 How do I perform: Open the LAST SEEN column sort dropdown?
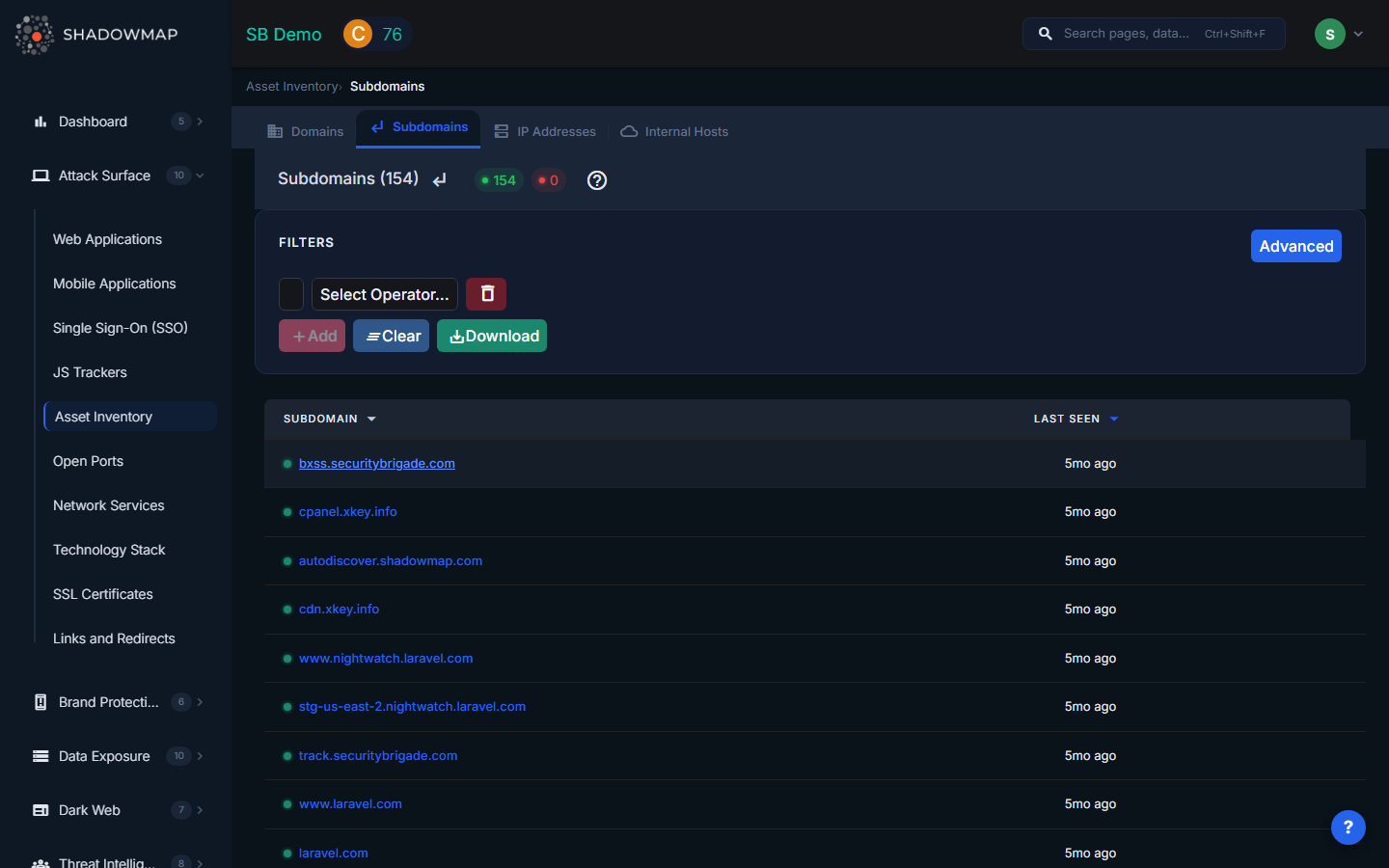[x=1114, y=419]
